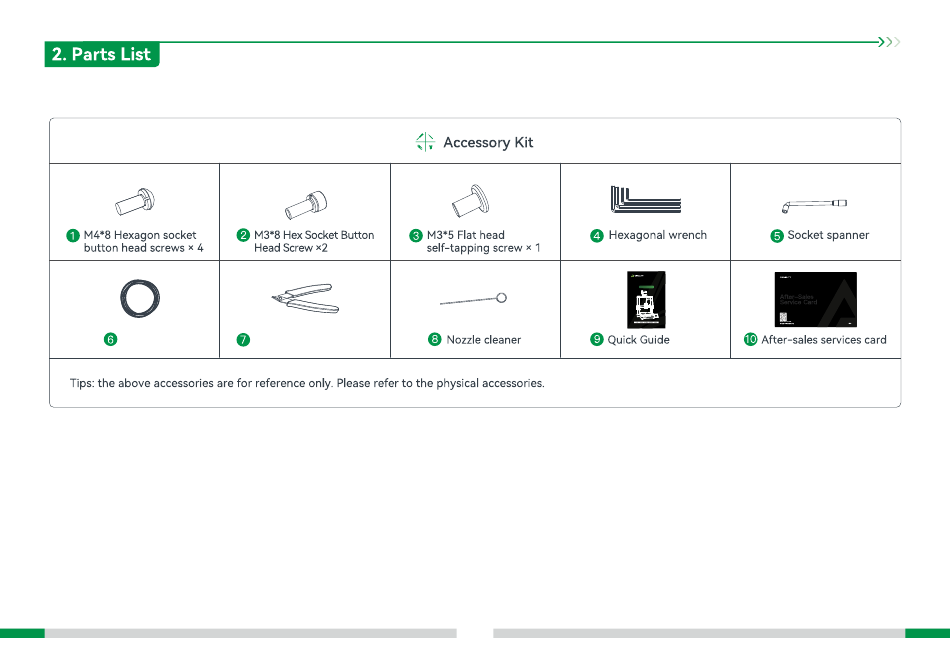
Task: Click the nozzle cleaner needle drawing
Action: [473, 299]
